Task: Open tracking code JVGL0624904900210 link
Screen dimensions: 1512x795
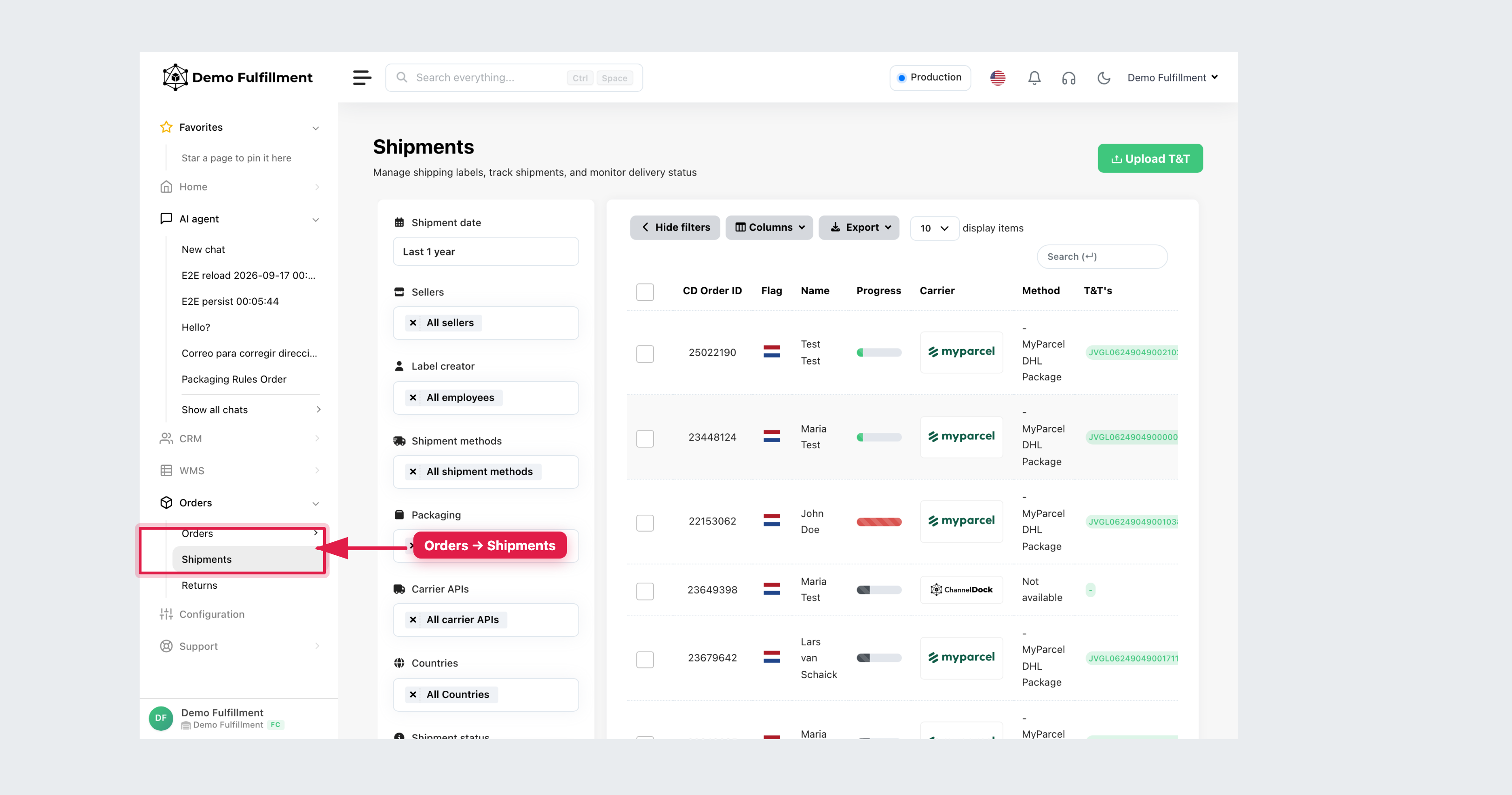Action: point(1132,352)
